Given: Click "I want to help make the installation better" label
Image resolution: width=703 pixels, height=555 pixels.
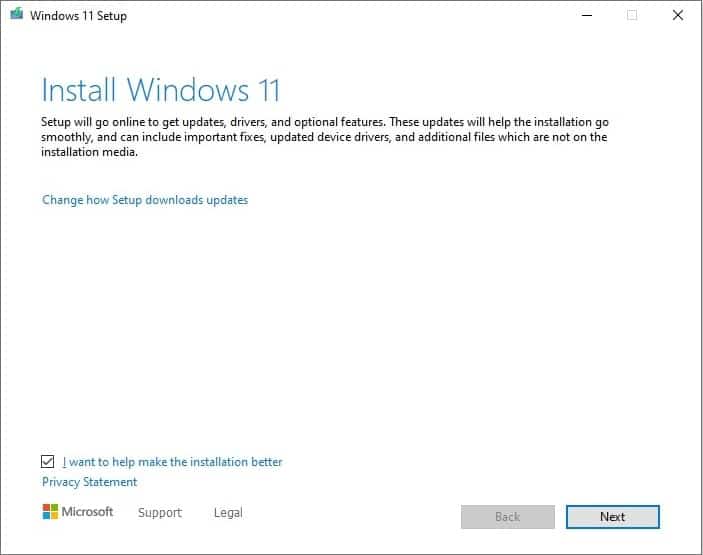Looking at the screenshot, I should [172, 462].
